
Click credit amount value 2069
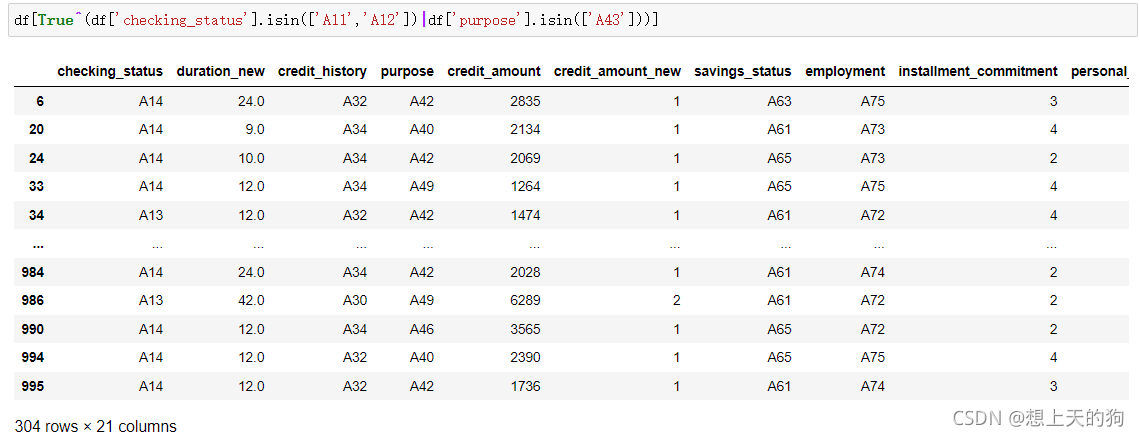pyautogui.click(x=525, y=158)
